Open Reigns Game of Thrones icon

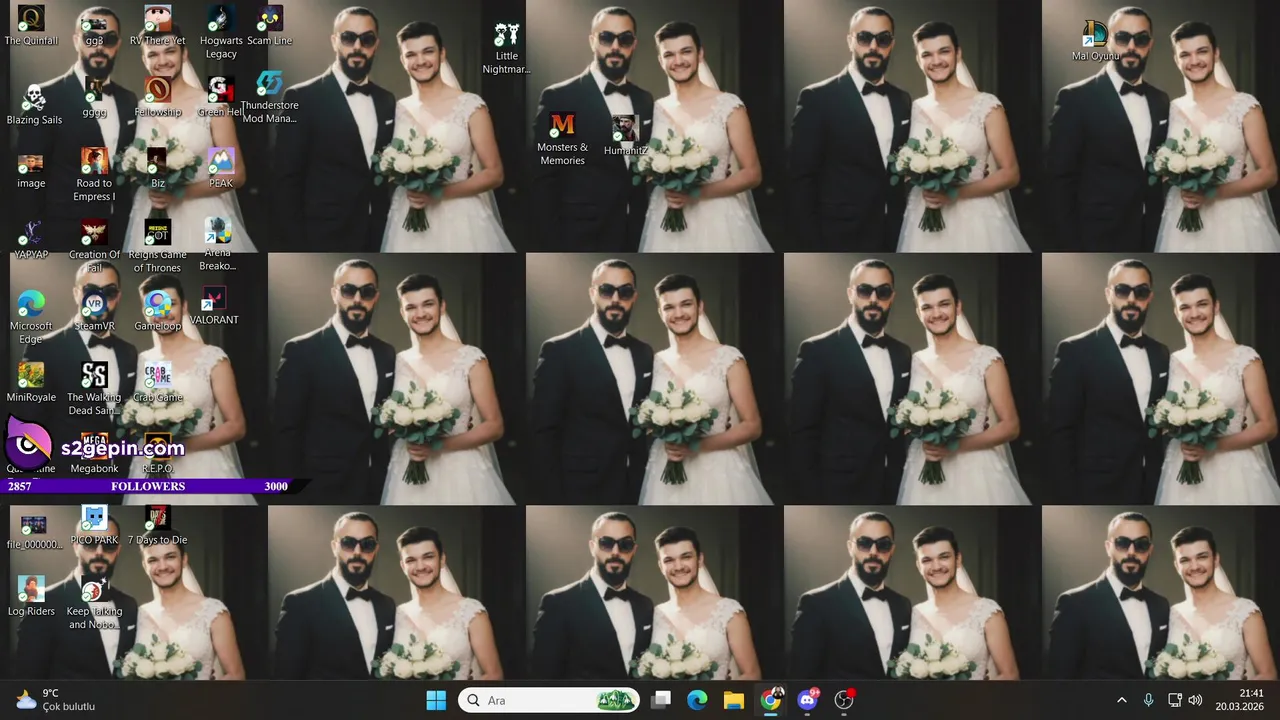point(158,246)
